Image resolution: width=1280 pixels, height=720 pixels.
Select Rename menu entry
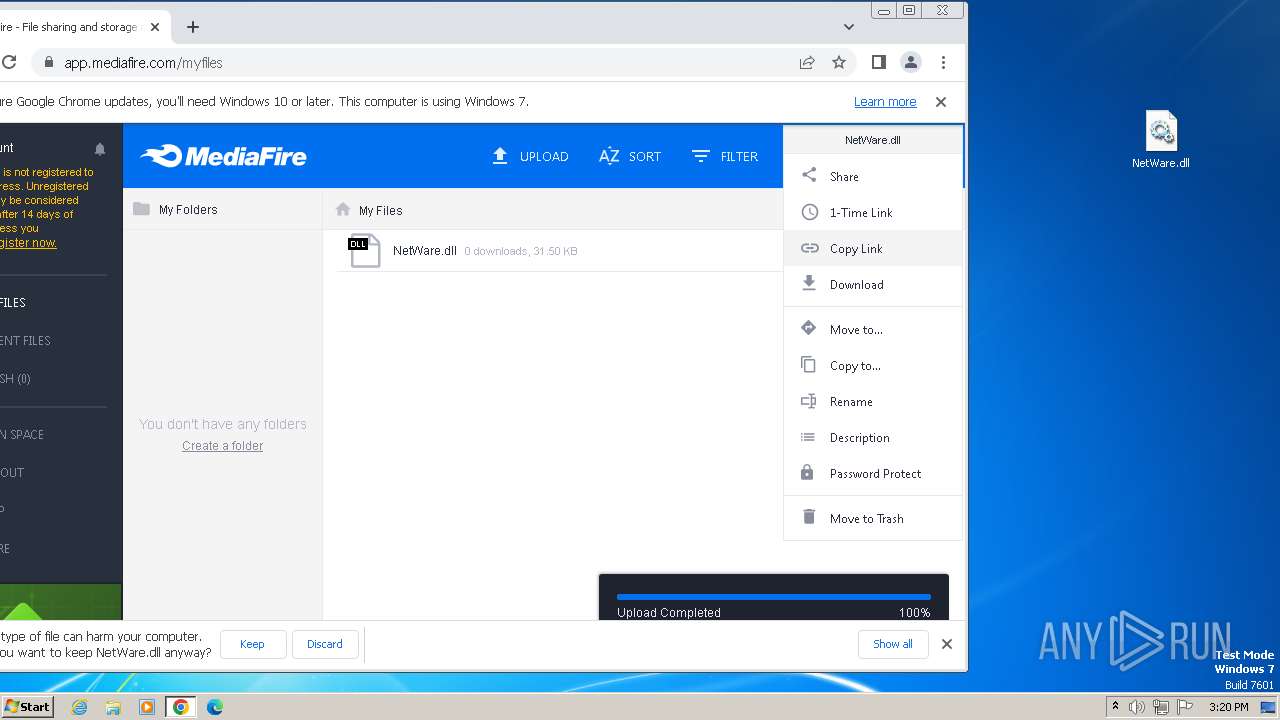click(873, 401)
